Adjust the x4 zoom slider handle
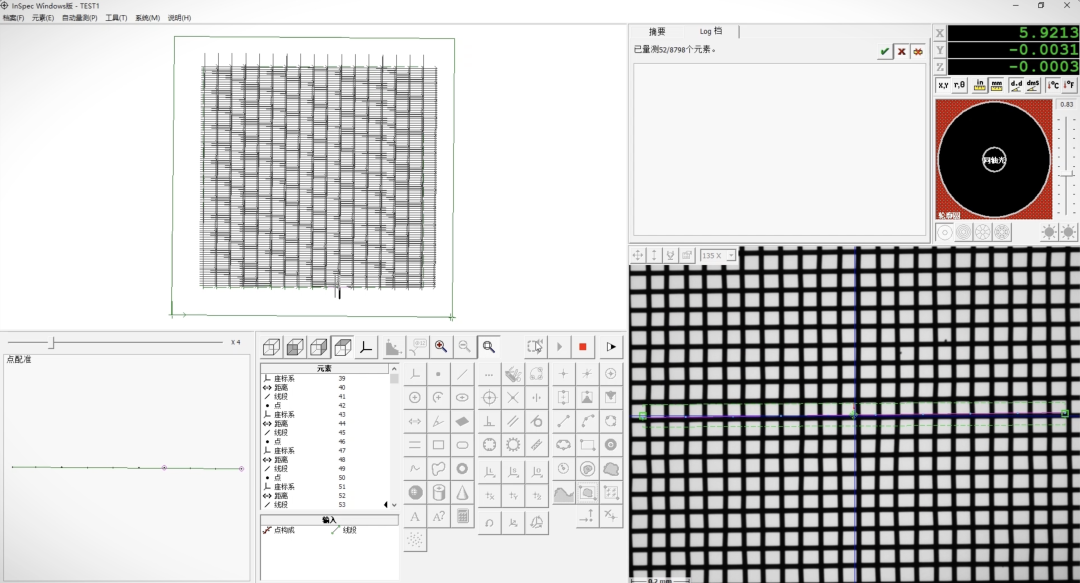This screenshot has height=583, width=1080. 52,342
